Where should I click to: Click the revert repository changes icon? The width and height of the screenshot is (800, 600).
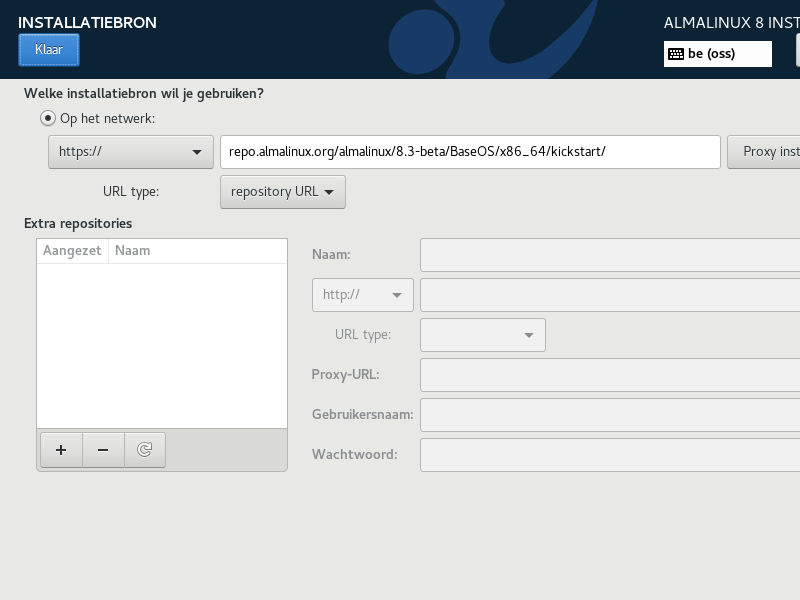(145, 450)
